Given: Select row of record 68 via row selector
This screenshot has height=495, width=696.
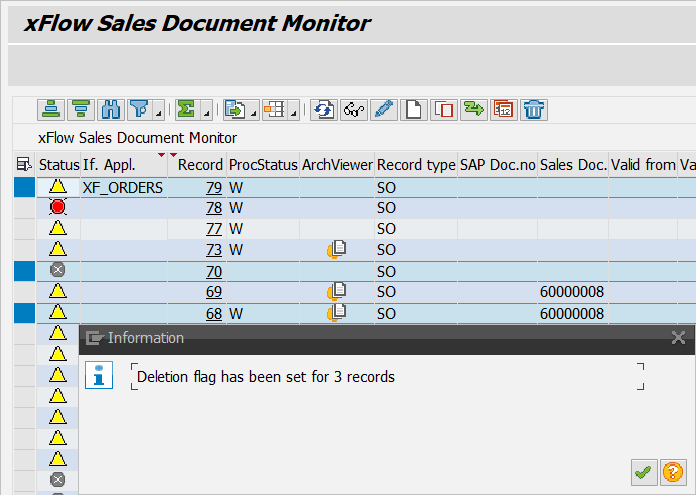Looking at the screenshot, I should pyautogui.click(x=24, y=313).
